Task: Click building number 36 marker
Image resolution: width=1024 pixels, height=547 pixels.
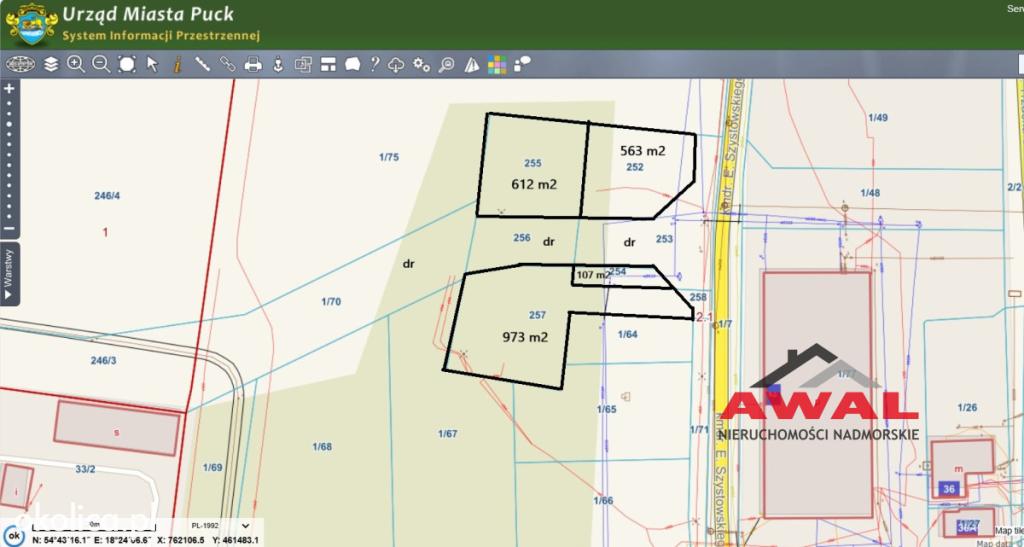Action: [949, 488]
